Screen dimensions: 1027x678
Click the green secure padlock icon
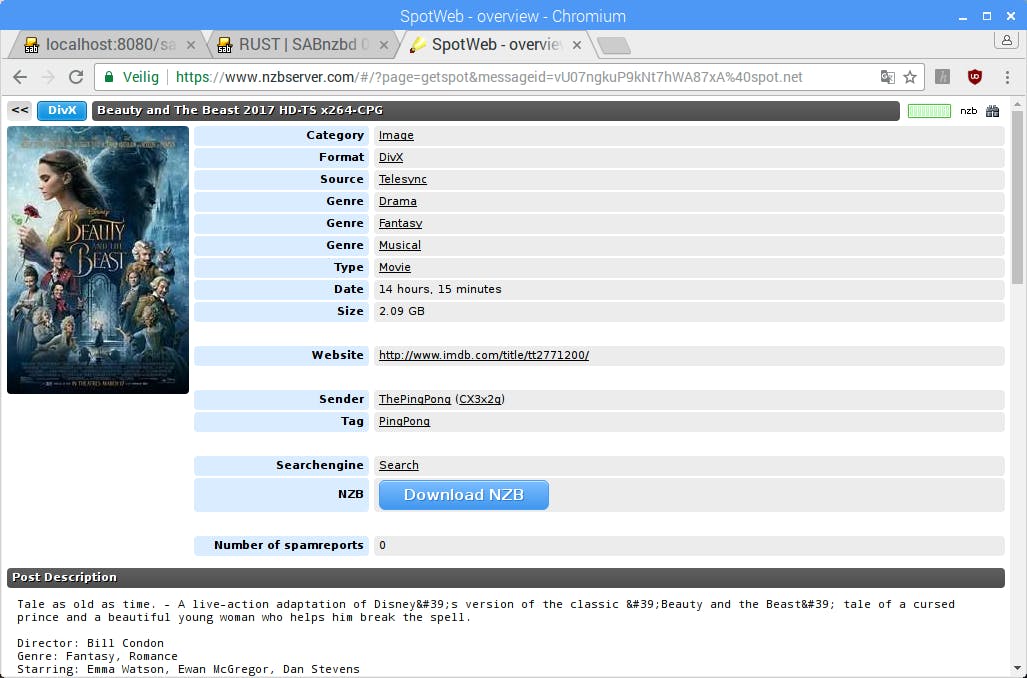[x=109, y=77]
